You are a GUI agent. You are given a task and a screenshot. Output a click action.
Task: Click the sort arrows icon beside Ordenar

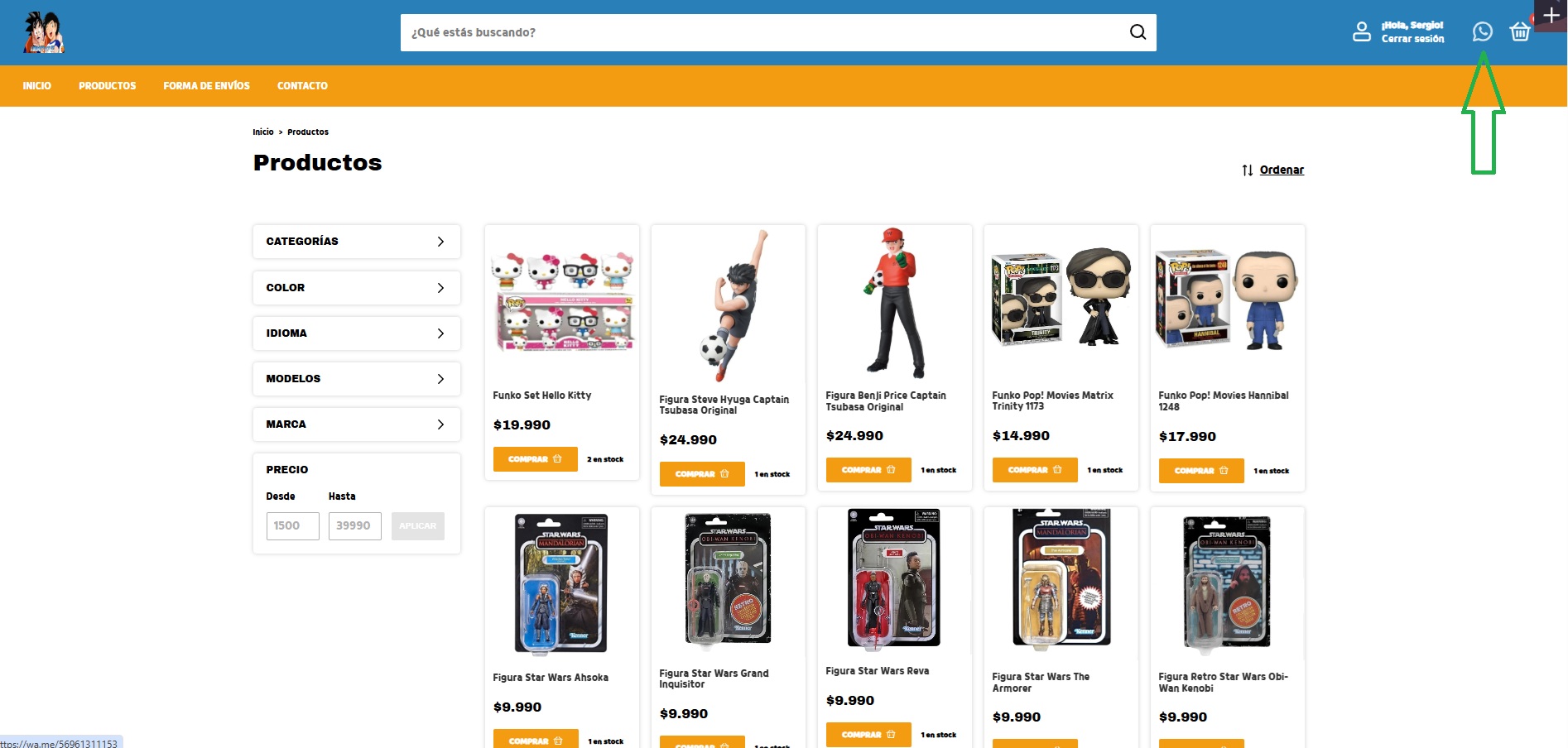(1247, 170)
